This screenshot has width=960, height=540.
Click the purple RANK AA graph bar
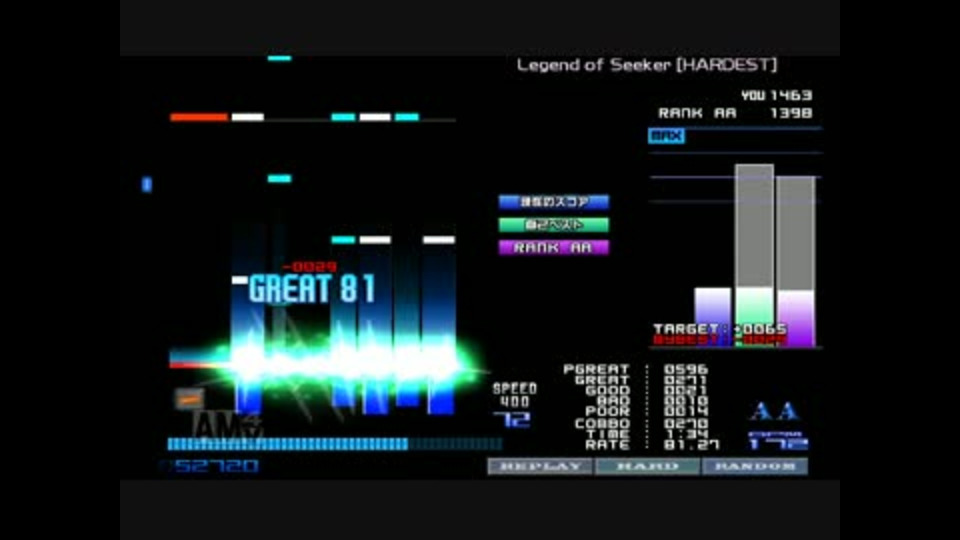(796, 261)
